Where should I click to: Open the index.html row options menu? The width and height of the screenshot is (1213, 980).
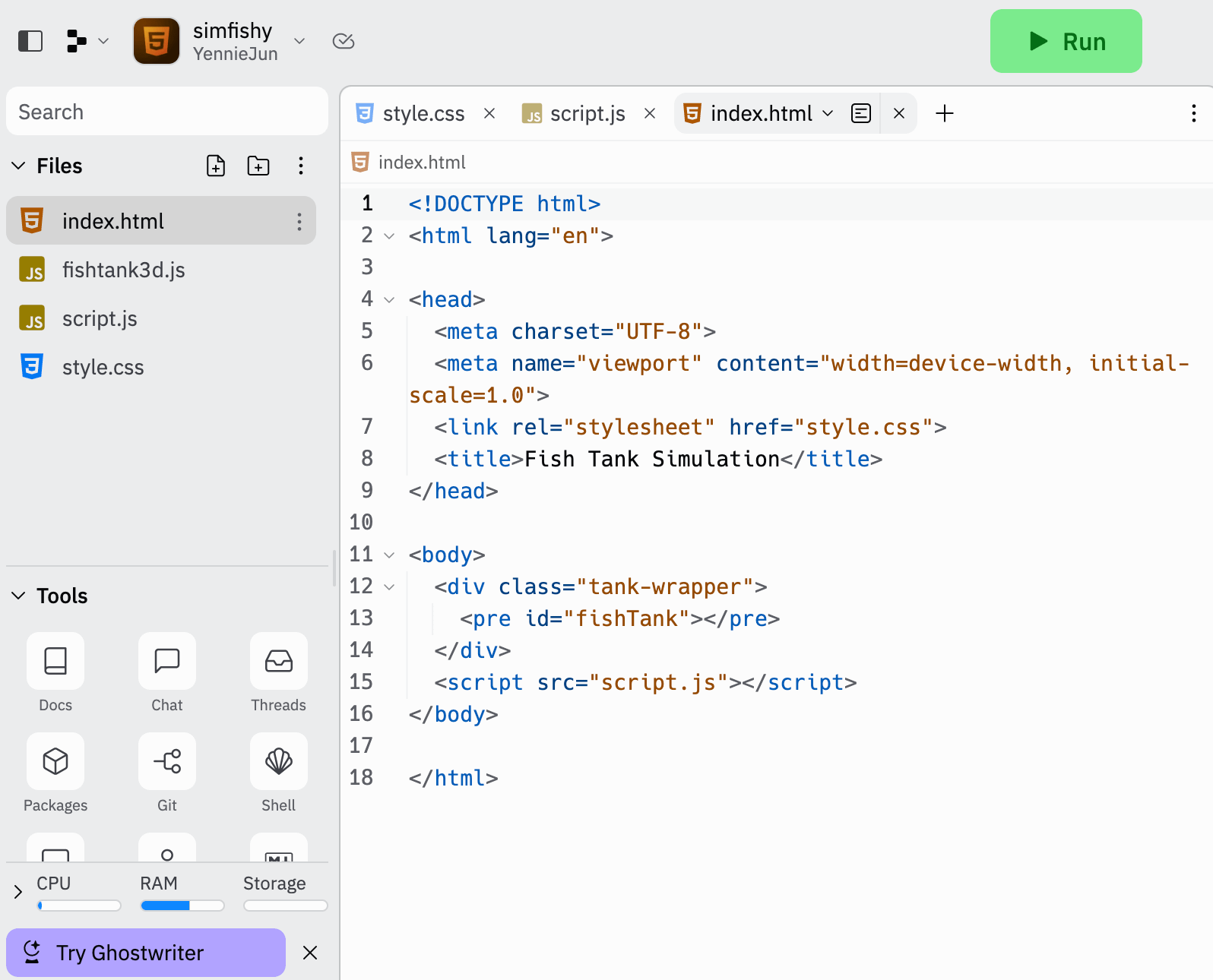click(299, 221)
